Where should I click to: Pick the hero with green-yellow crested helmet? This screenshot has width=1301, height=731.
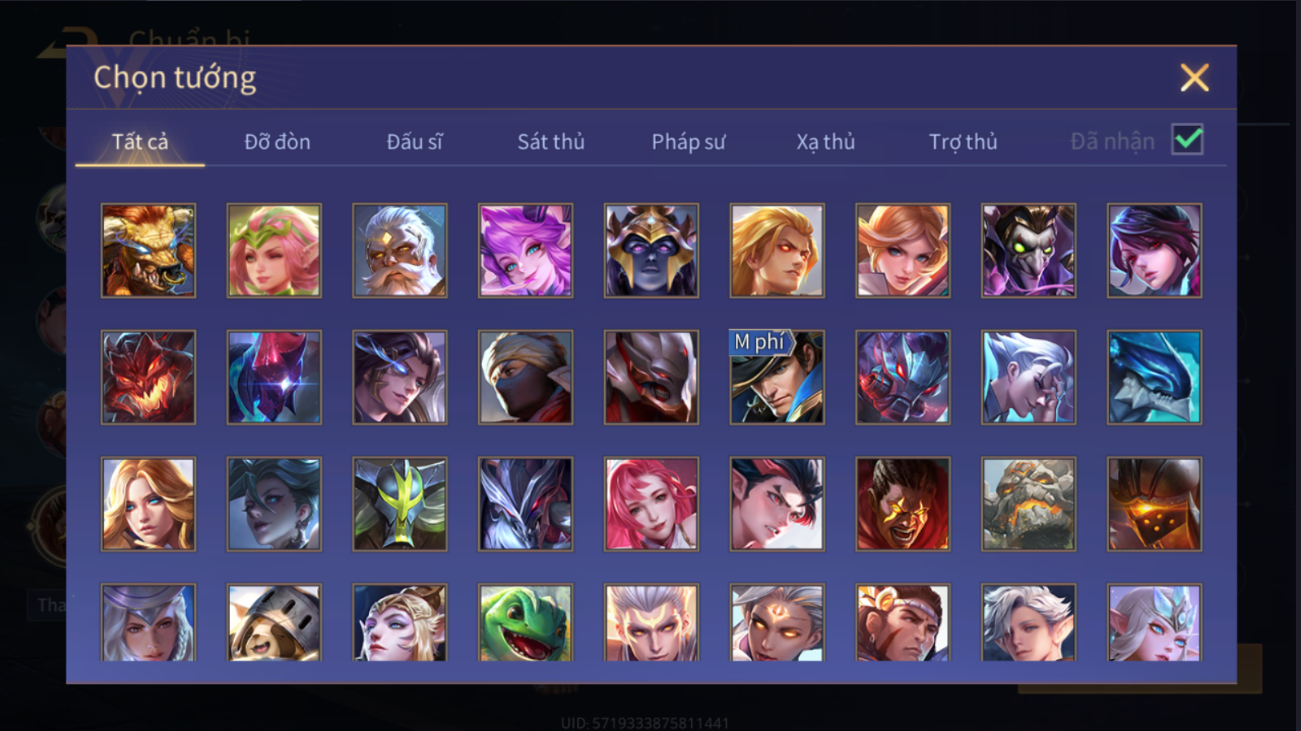[399, 505]
